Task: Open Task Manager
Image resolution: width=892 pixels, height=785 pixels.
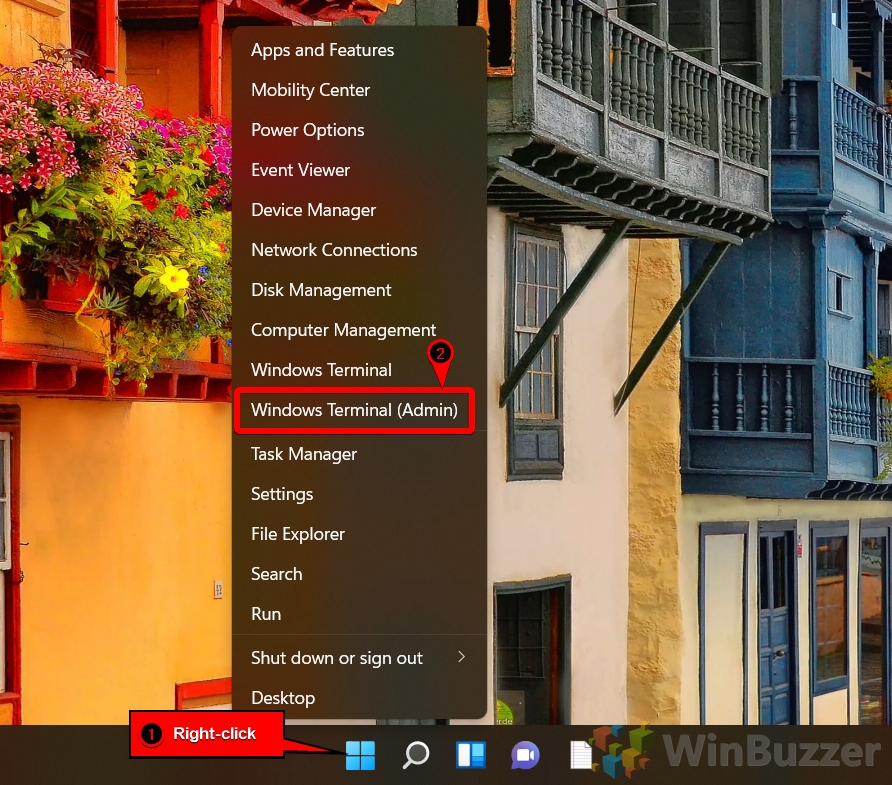Action: 303,454
